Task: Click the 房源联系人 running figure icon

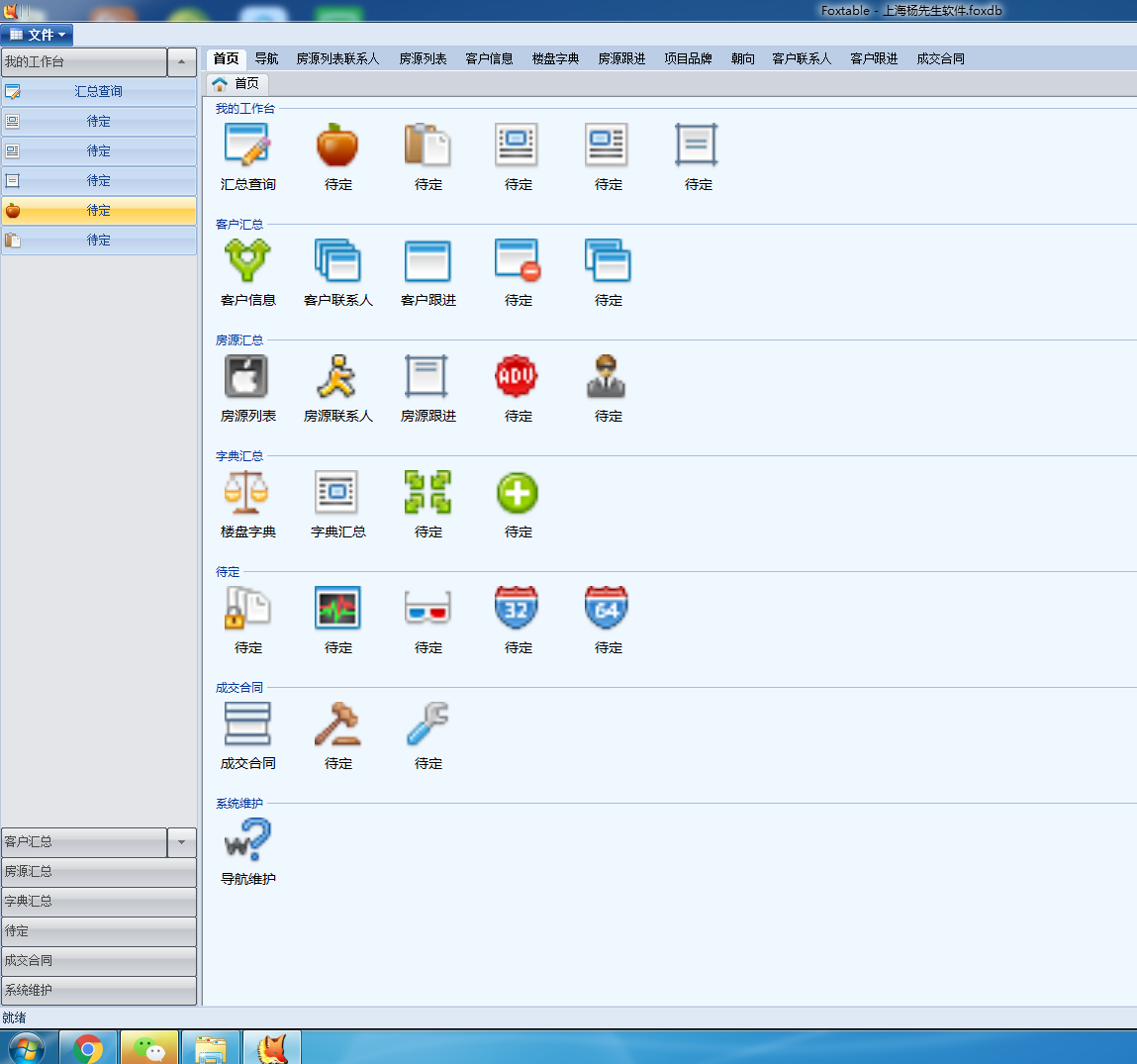Action: (337, 377)
